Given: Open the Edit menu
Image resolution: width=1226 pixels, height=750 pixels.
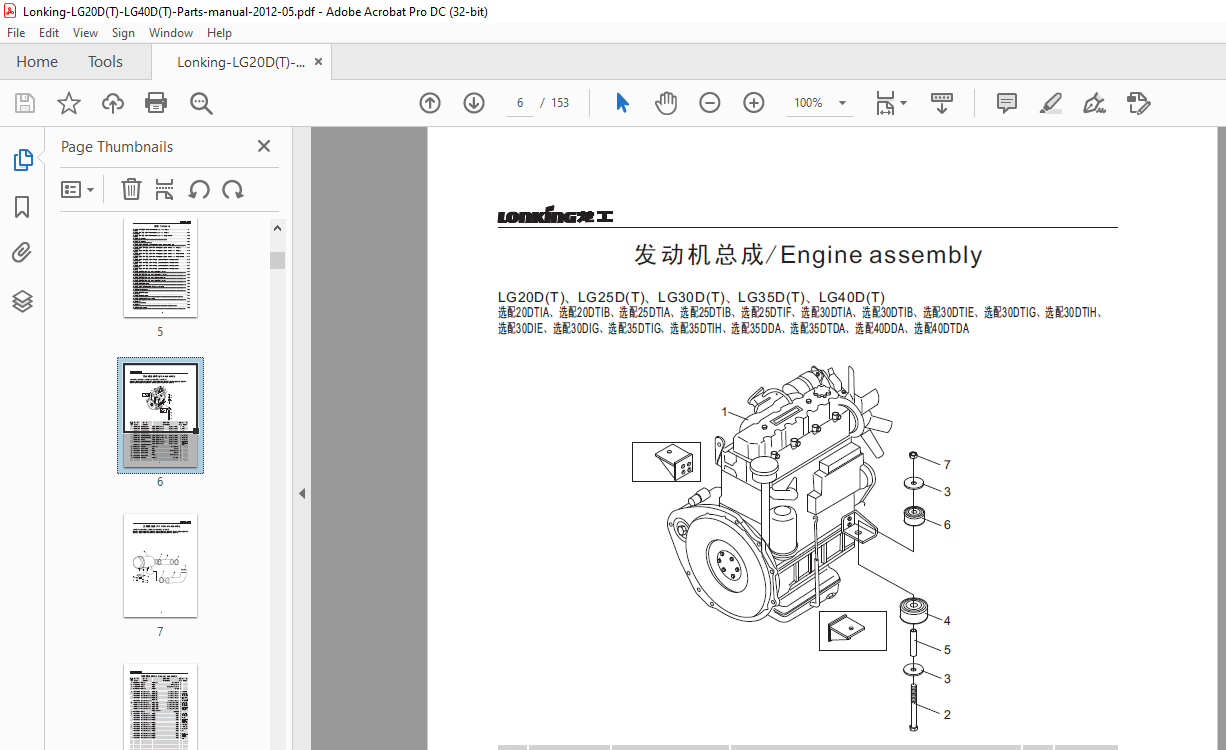Looking at the screenshot, I should [x=49, y=33].
